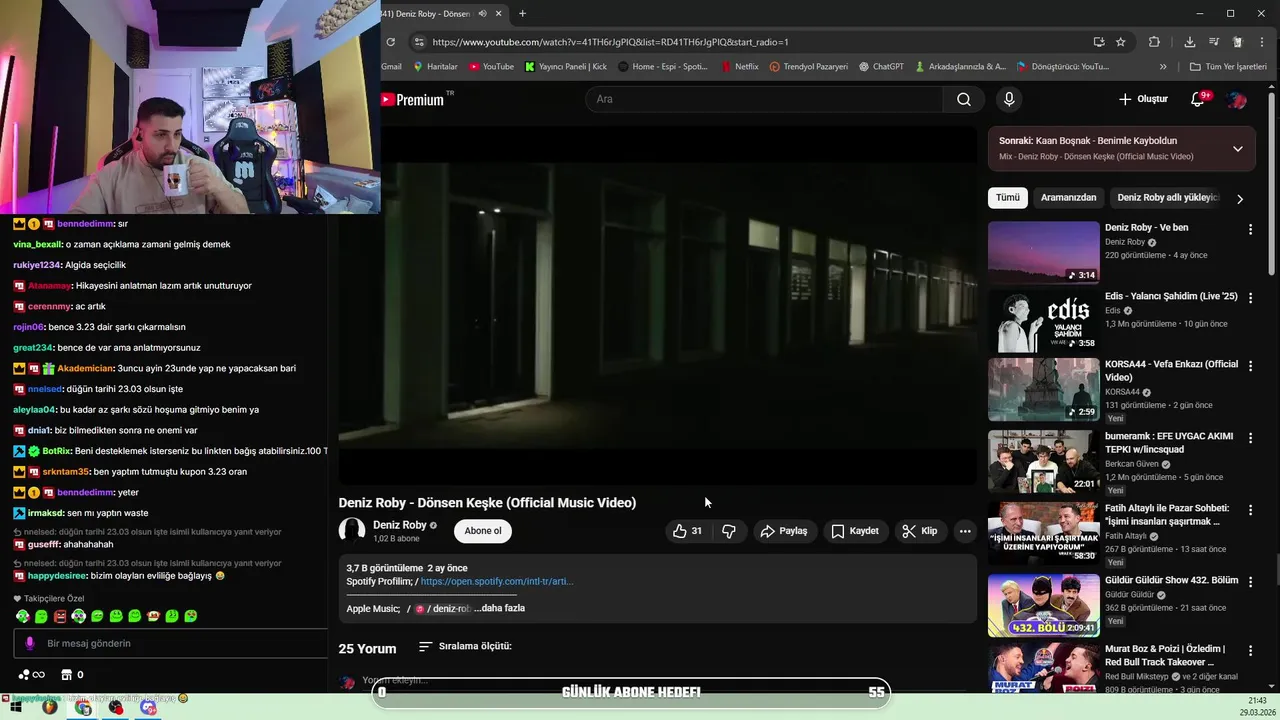Open KORSA44 Vefa Enkazı thumbnail
The height and width of the screenshot is (720, 1280).
(1043, 389)
